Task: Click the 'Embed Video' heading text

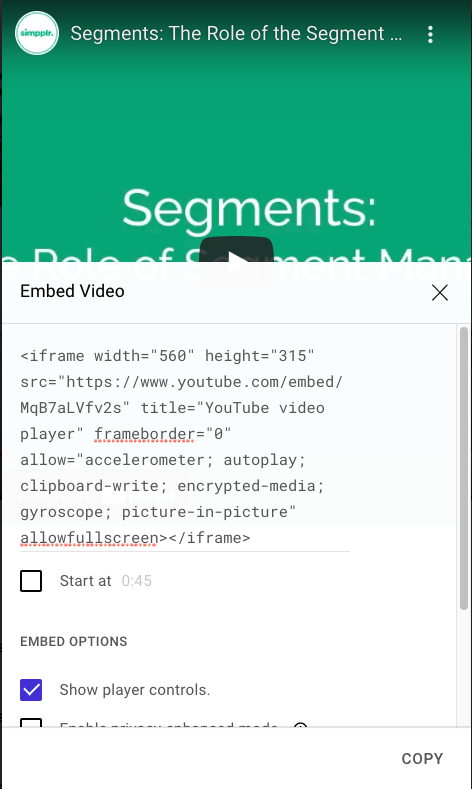Action: coord(72,291)
